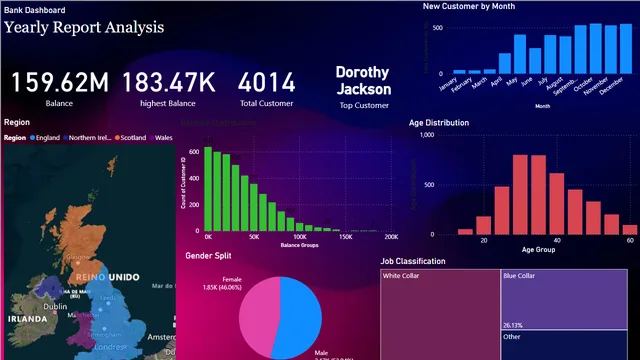
Task: Click the Count of Customer ID axis title
Action: (183, 183)
